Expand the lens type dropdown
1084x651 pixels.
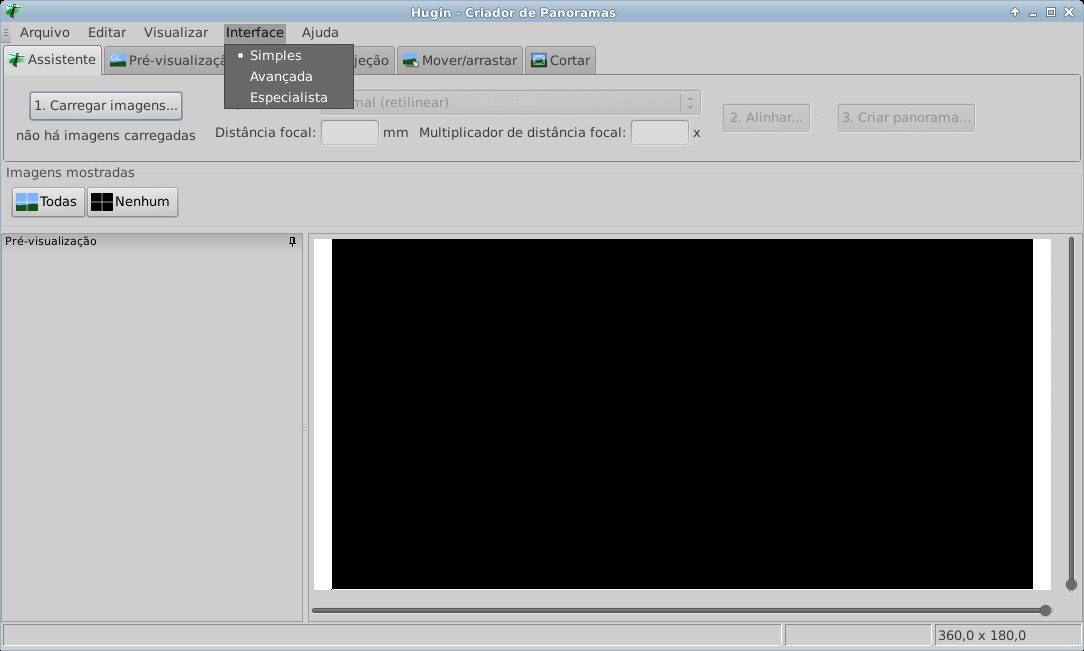pyautogui.click(x=689, y=103)
